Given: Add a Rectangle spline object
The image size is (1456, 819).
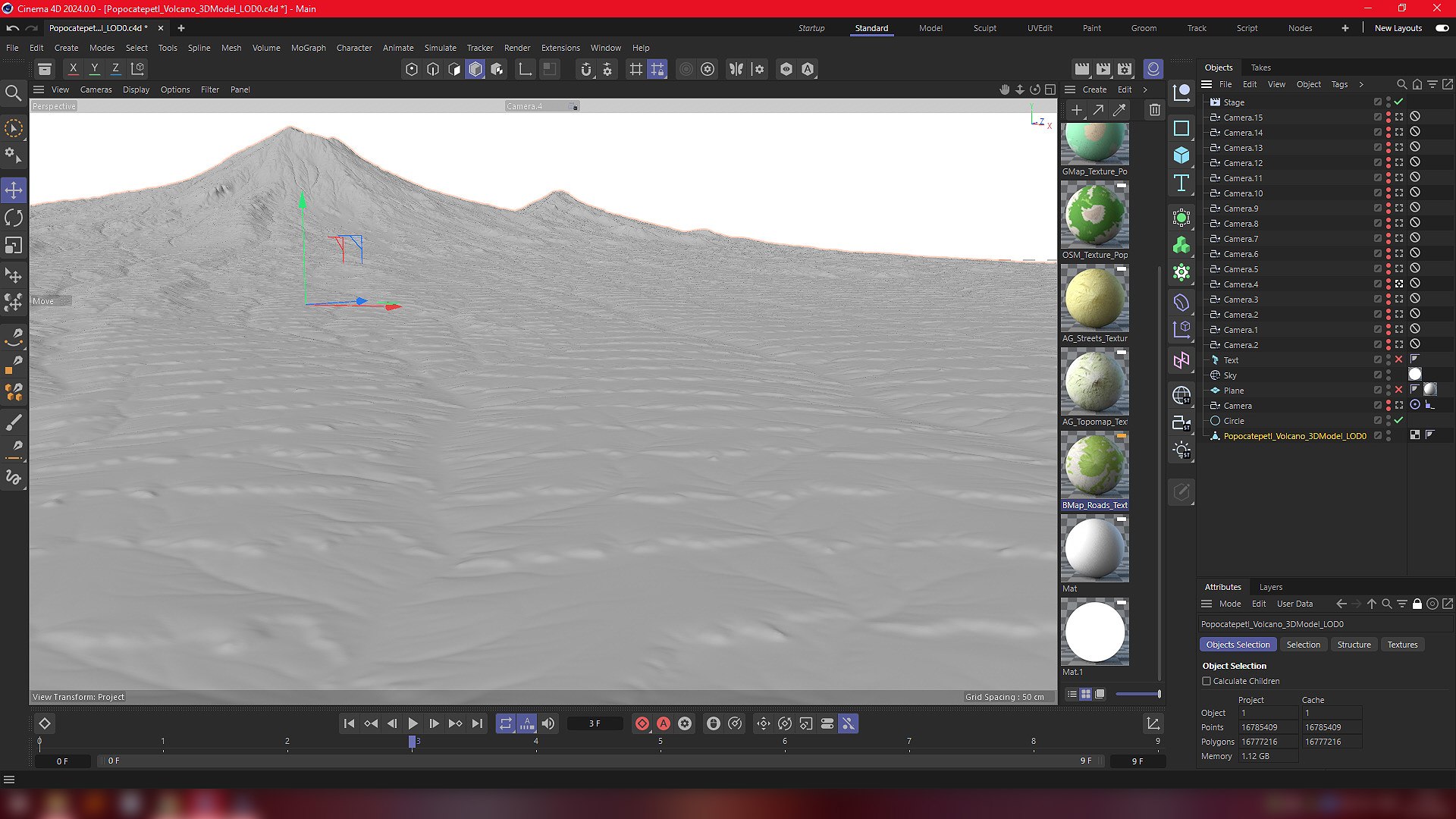Looking at the screenshot, I should pyautogui.click(x=1181, y=128).
